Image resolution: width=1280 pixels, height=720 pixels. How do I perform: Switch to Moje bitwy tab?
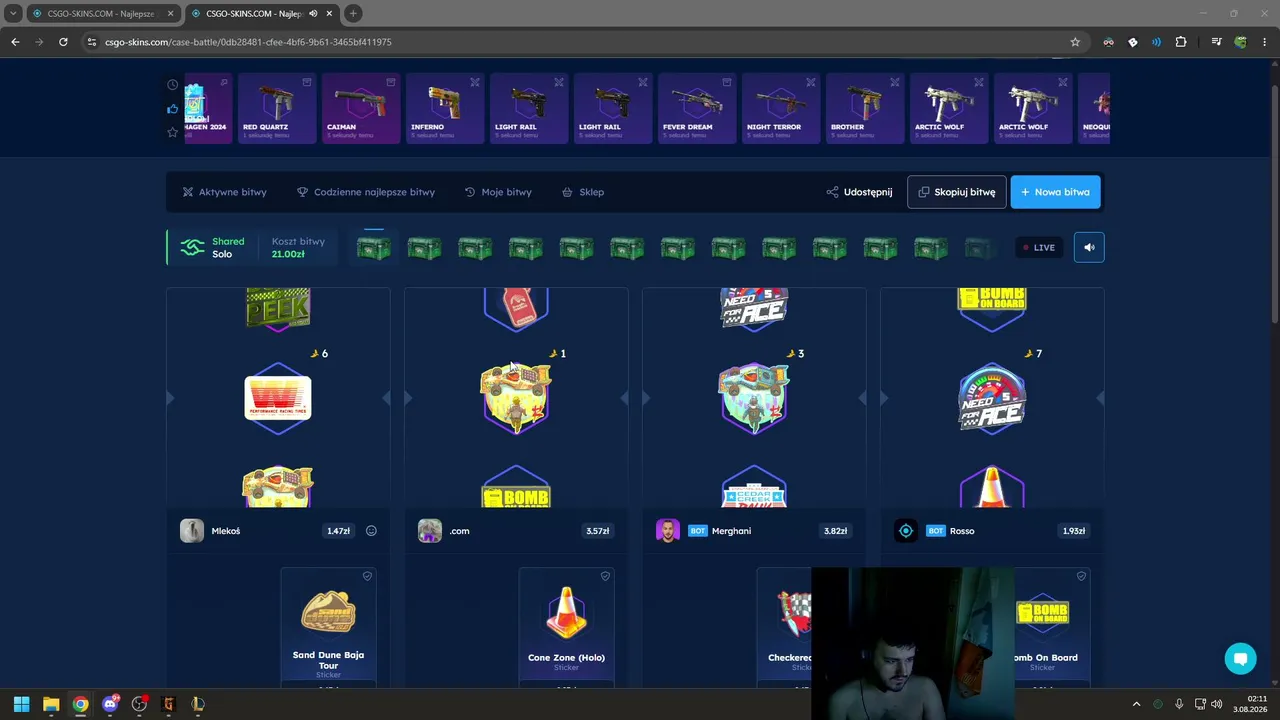pyautogui.click(x=498, y=192)
